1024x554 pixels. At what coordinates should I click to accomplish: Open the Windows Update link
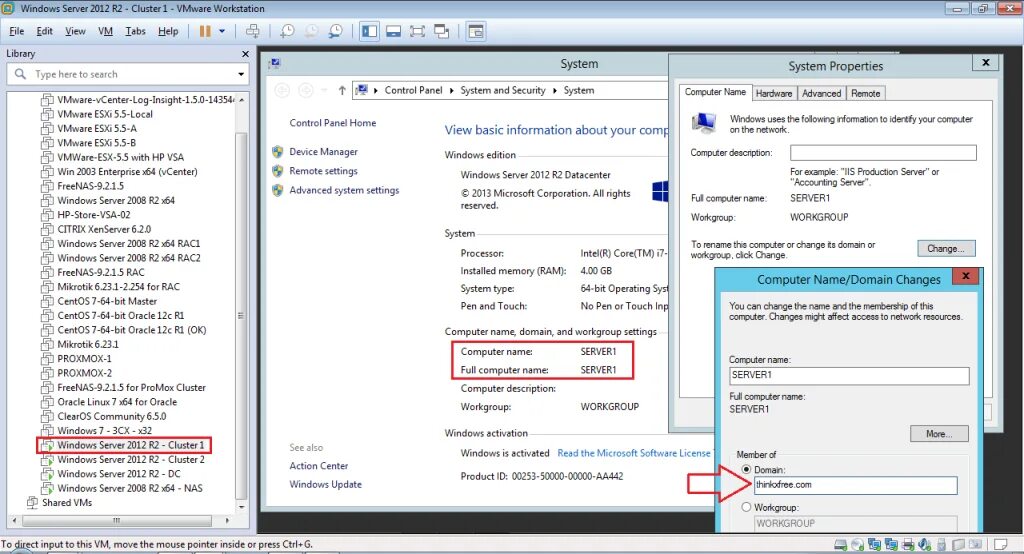(325, 484)
